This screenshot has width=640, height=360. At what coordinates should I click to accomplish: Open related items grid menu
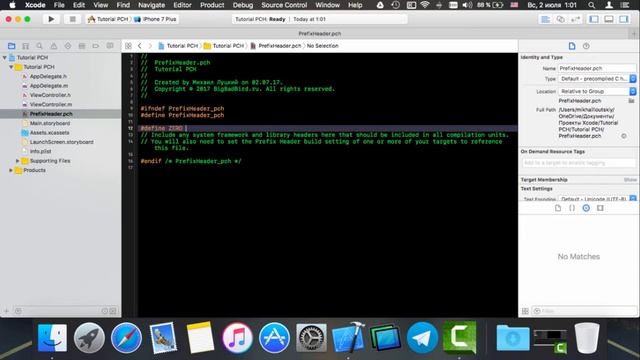click(128, 46)
